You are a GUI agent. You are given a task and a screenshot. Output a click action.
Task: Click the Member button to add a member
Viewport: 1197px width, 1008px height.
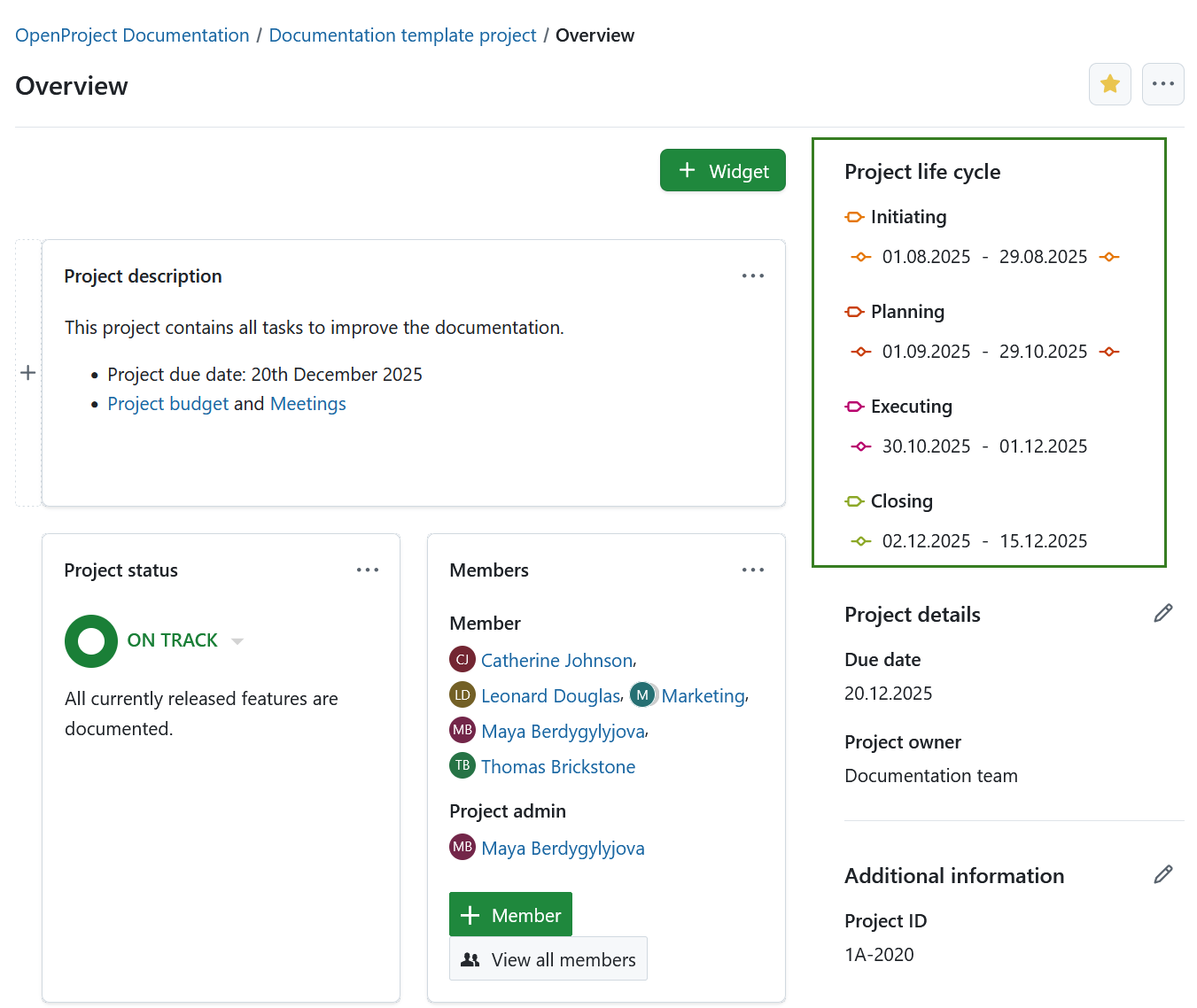pos(510,913)
